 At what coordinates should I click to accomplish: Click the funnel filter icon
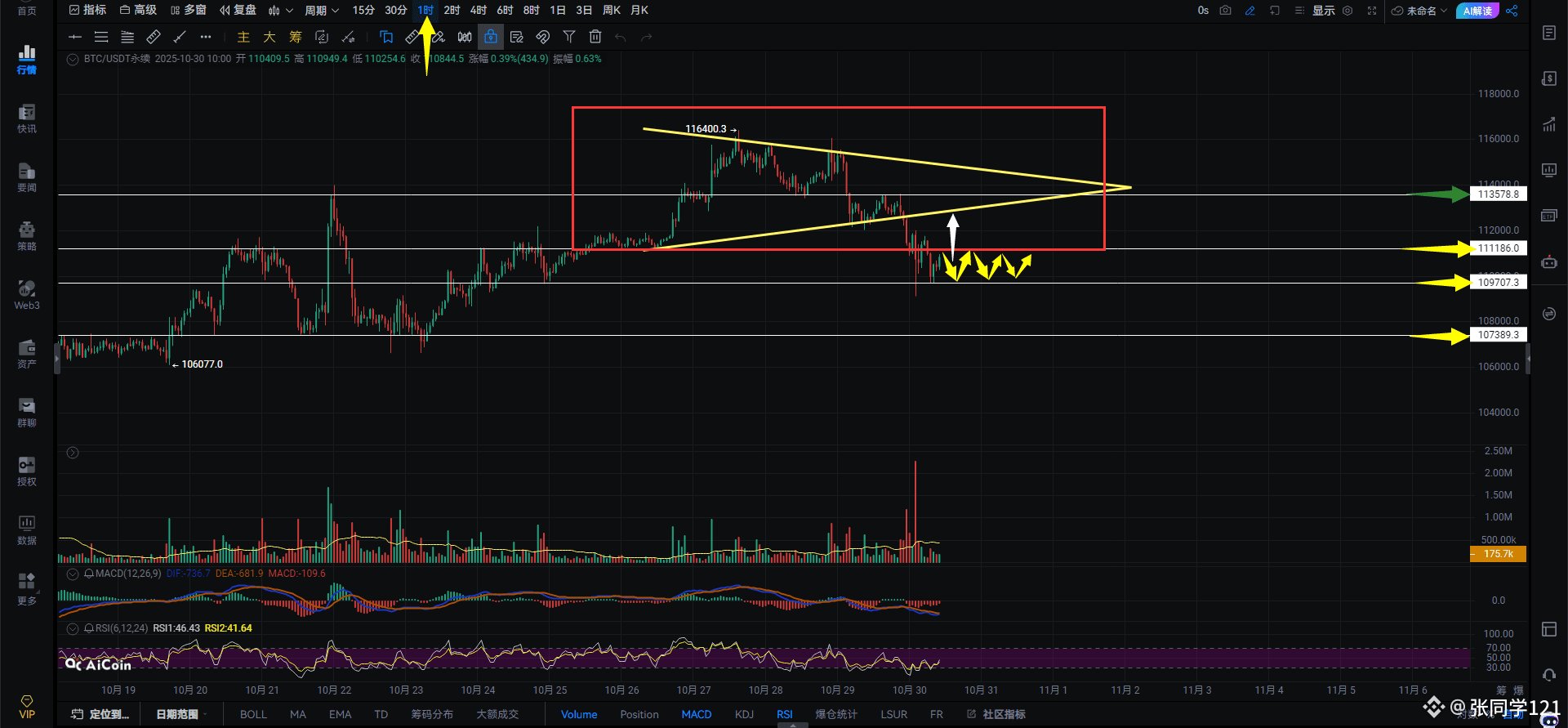click(x=569, y=37)
